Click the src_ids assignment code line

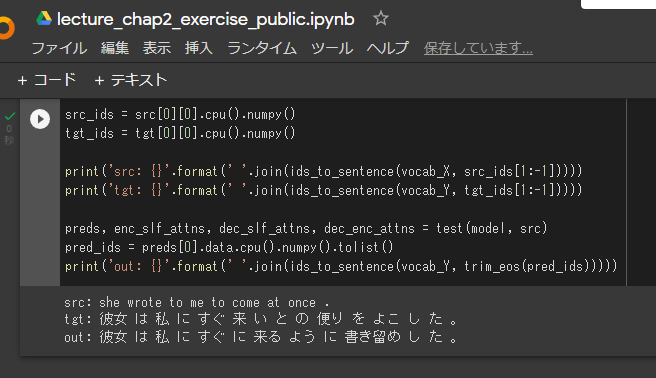180,114
